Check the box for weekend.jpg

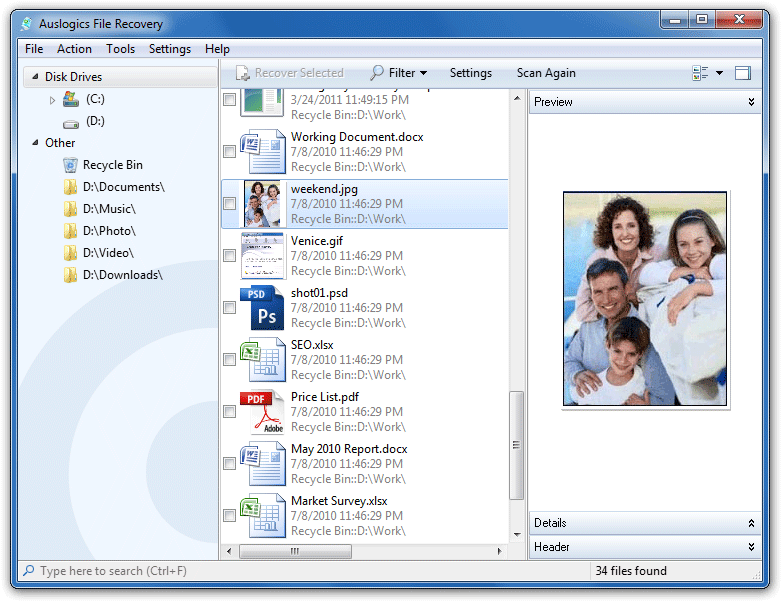[229, 203]
